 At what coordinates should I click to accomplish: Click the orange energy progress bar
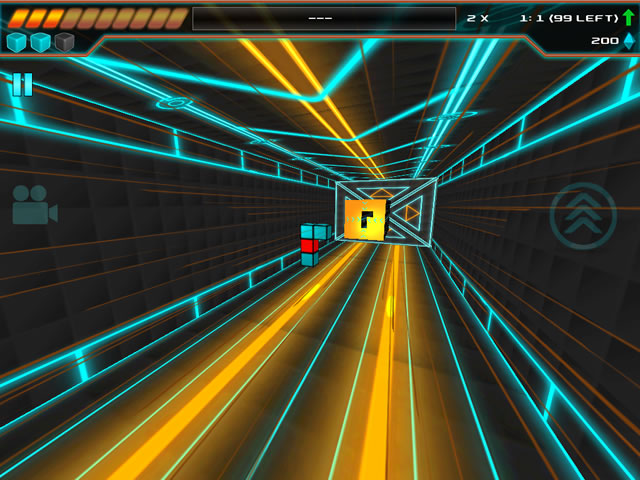click(x=98, y=18)
